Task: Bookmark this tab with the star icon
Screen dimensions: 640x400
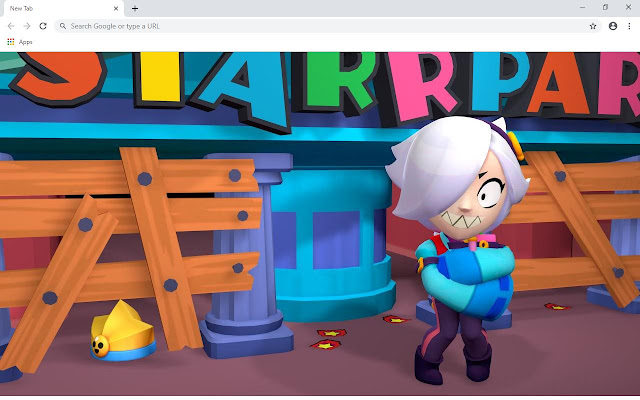Action: pyautogui.click(x=593, y=26)
